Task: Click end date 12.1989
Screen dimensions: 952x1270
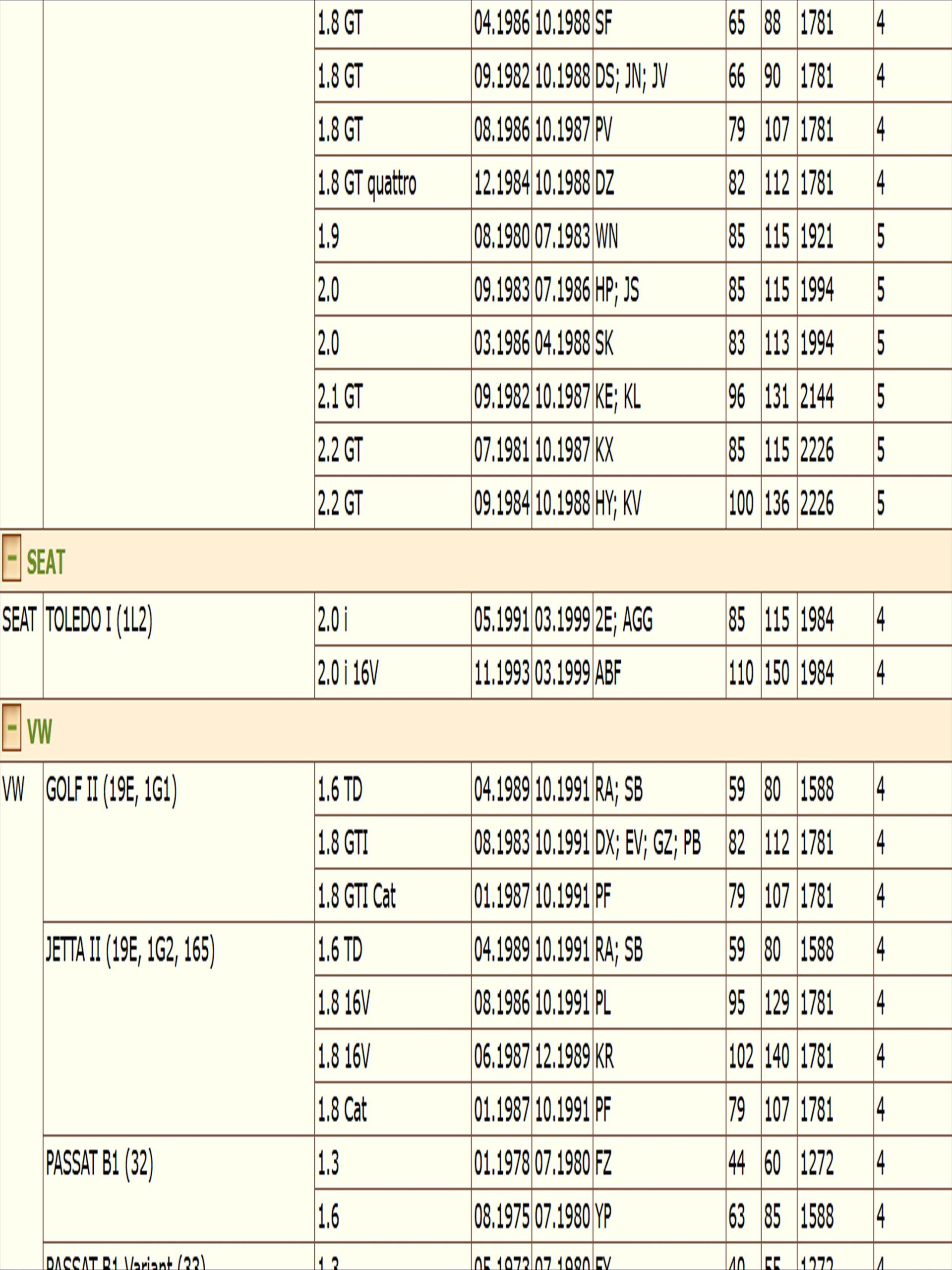Action: pos(562,1055)
